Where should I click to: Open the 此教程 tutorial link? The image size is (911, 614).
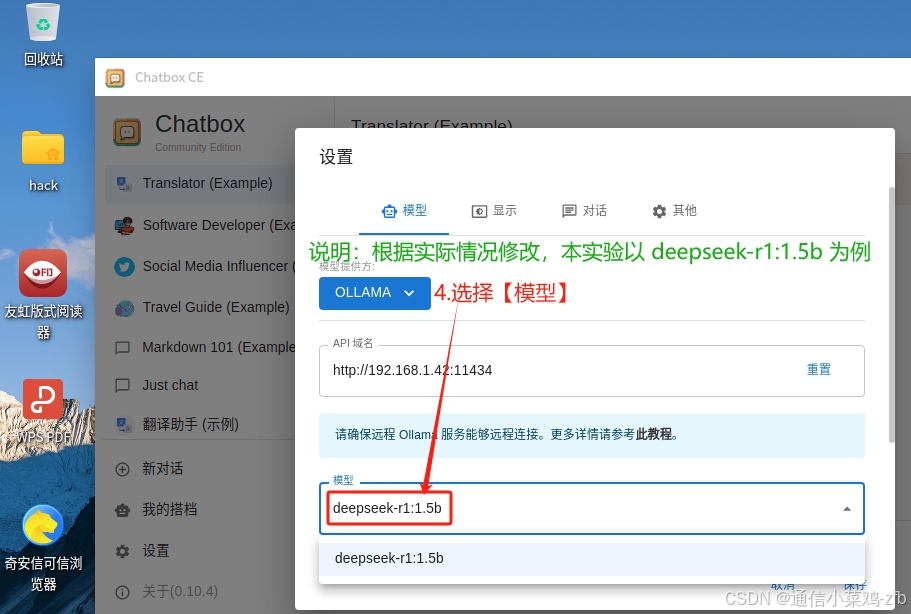tap(654, 435)
